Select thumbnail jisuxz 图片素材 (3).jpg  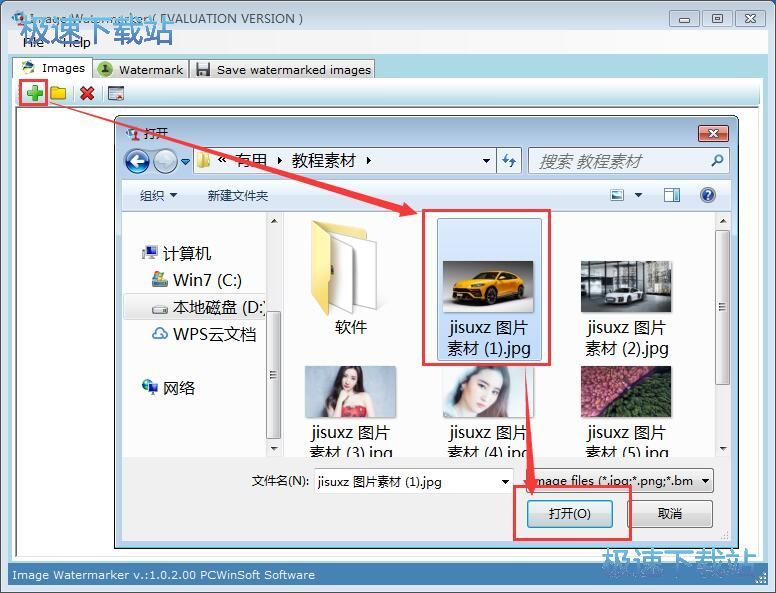point(350,410)
